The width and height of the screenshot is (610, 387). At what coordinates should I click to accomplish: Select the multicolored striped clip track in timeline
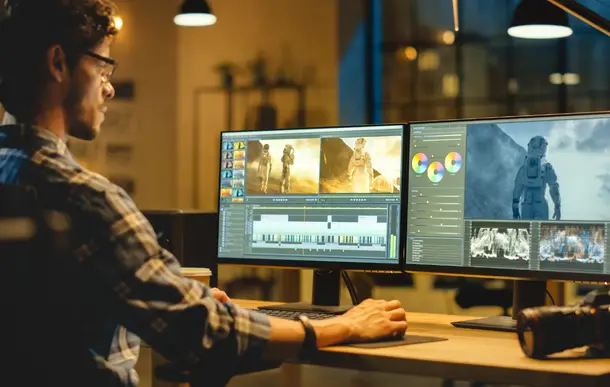click(x=319, y=239)
